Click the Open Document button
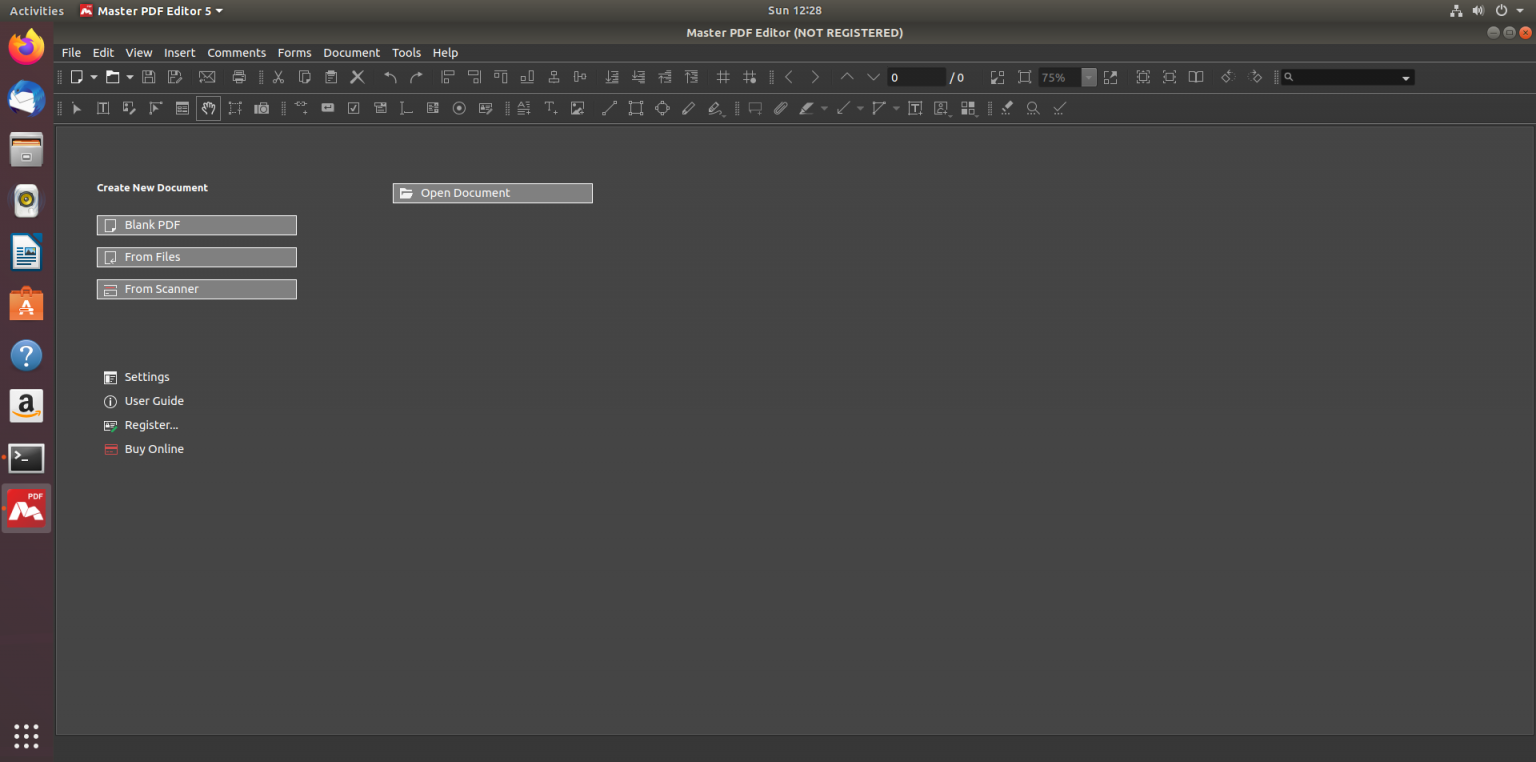Screen dimensions: 1536x762 [492, 192]
